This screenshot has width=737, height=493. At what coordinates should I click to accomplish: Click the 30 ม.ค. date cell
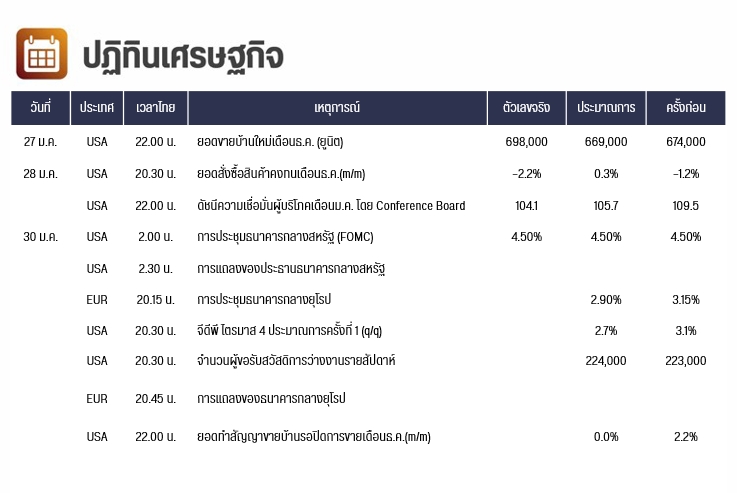40,237
